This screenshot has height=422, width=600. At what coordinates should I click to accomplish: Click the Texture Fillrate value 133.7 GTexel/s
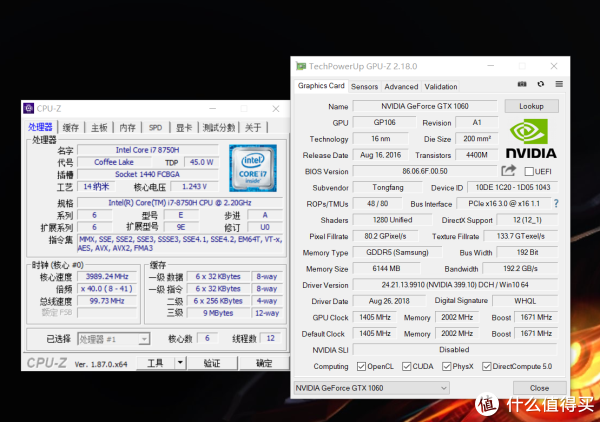click(521, 236)
